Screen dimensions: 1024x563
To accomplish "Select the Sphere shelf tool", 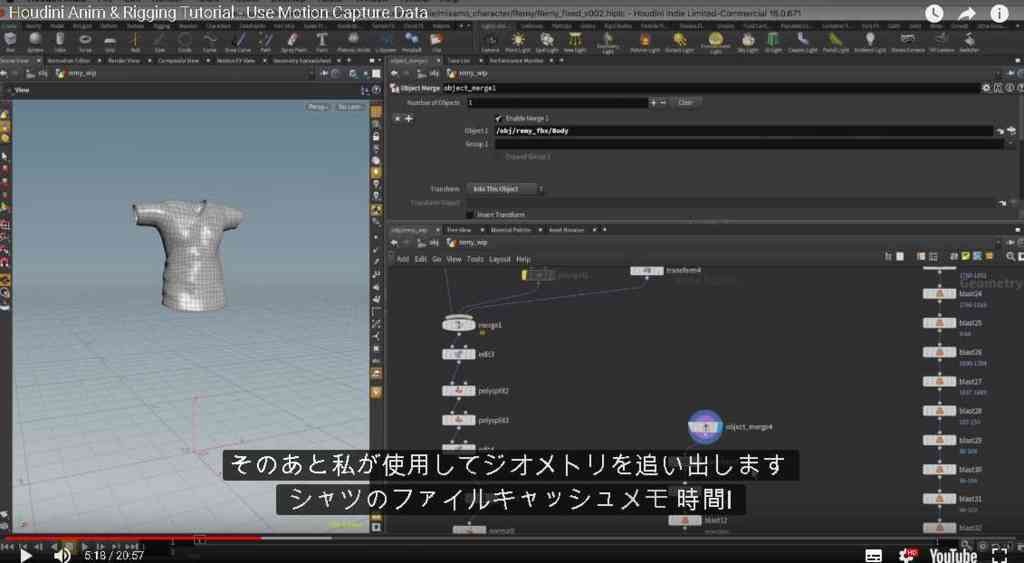I will pos(35,41).
